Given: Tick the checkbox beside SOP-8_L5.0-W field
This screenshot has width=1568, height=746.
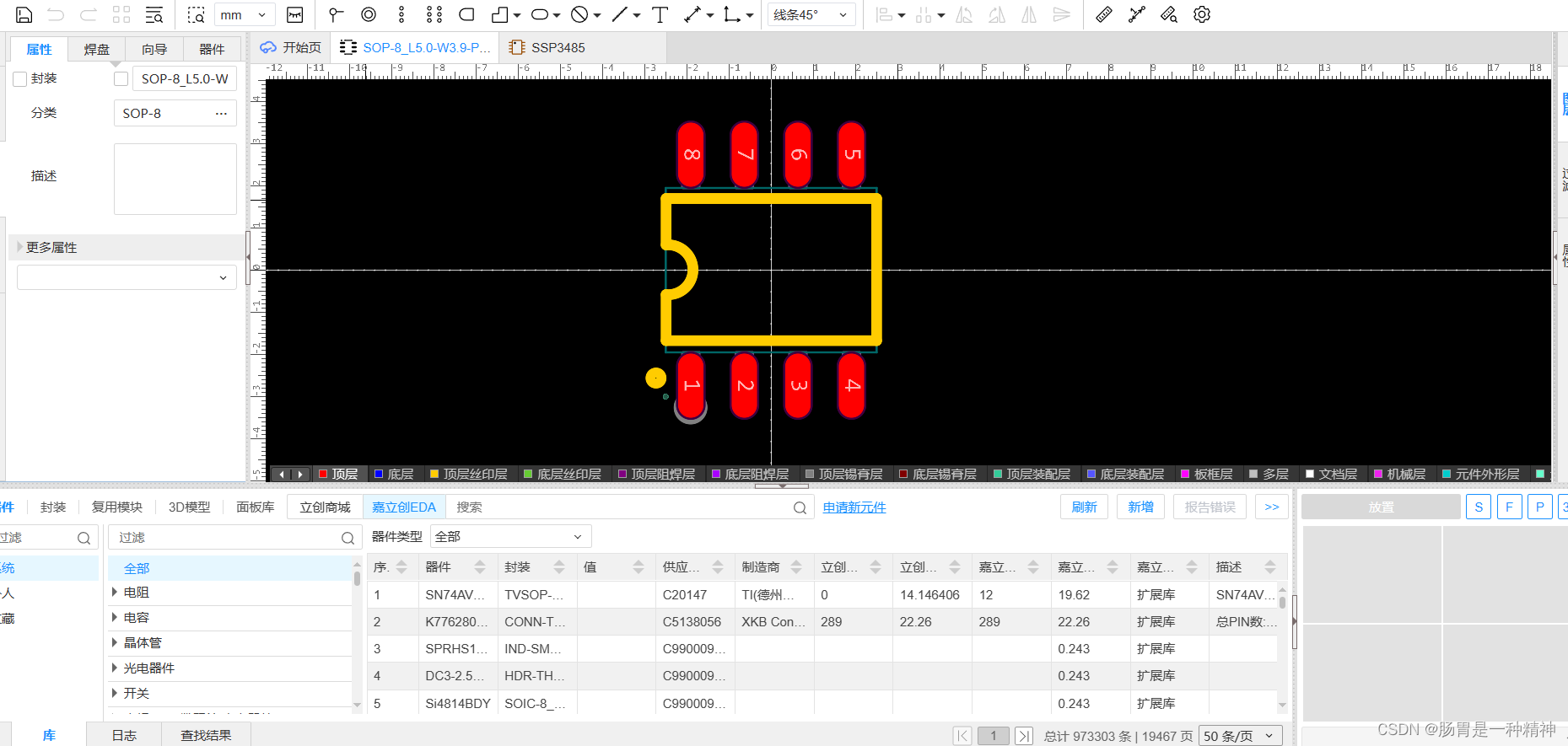Looking at the screenshot, I should (x=121, y=79).
